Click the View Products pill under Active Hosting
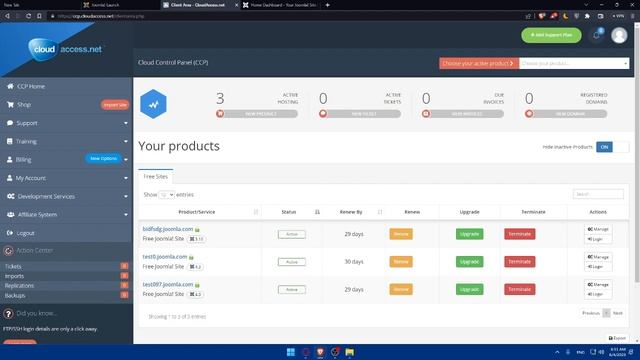 (257, 114)
